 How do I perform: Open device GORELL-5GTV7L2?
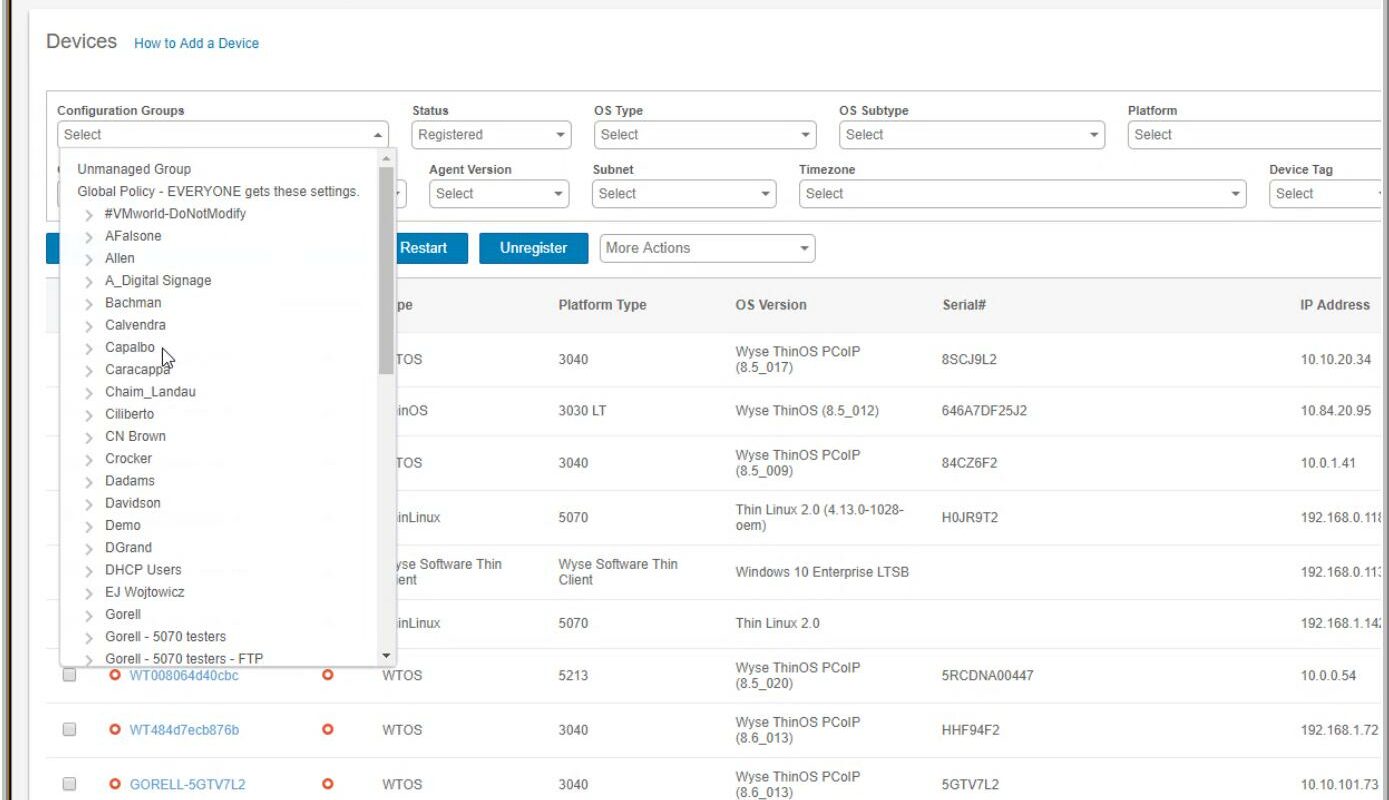click(x=187, y=785)
